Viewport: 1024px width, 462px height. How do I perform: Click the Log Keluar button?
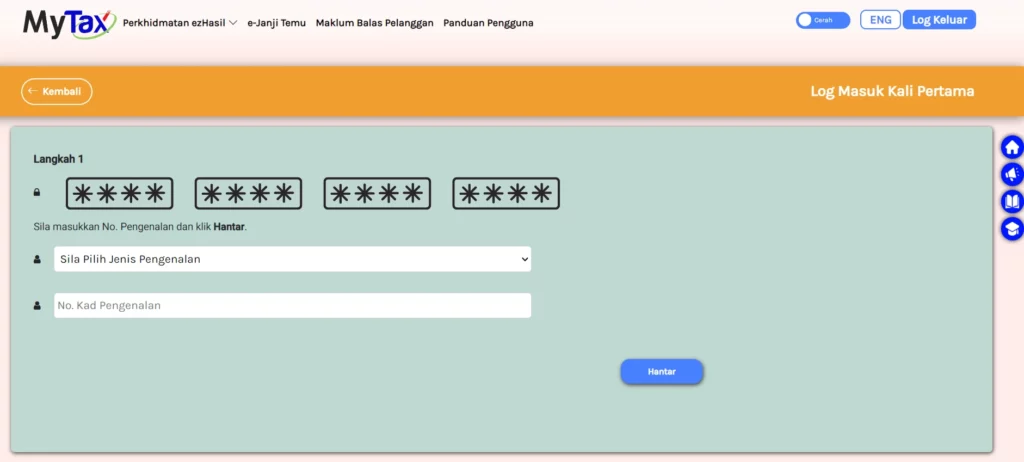(939, 20)
